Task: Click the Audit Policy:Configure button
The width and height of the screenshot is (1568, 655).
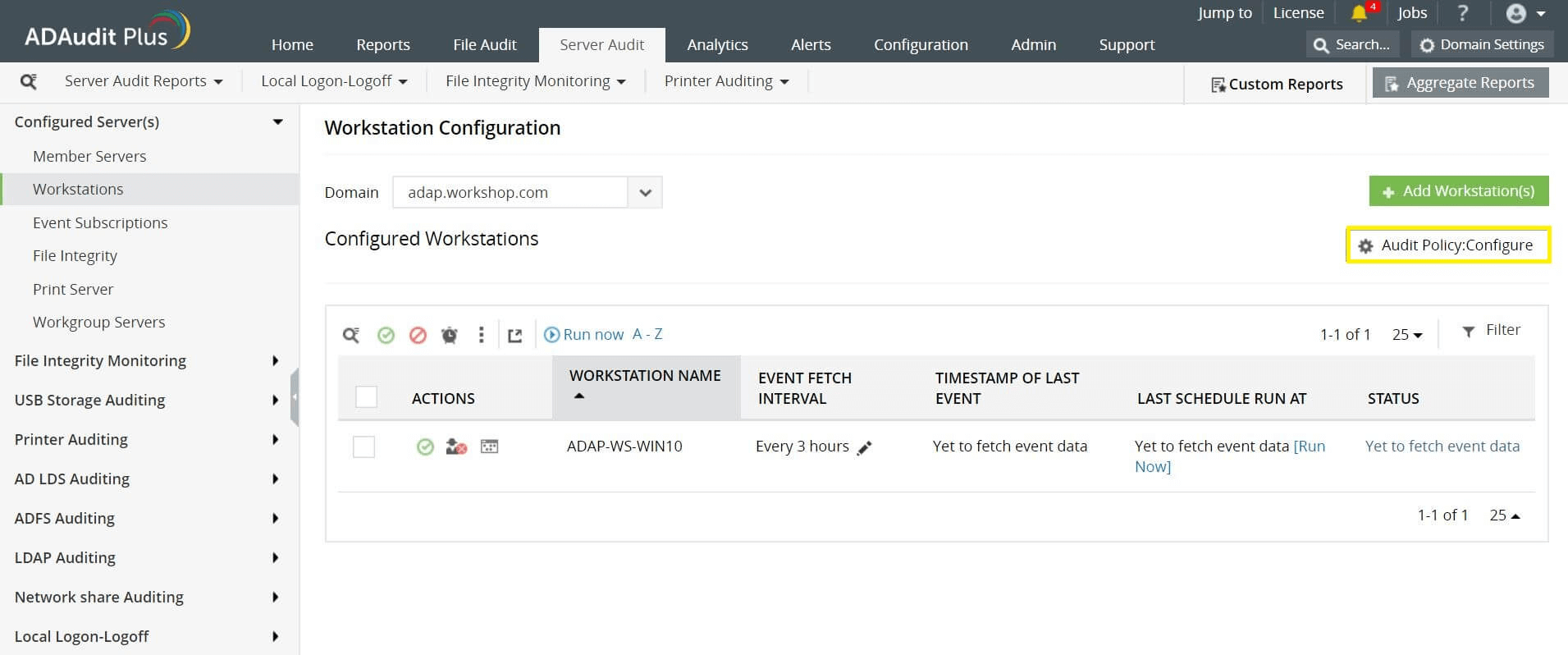Action: (x=1448, y=245)
